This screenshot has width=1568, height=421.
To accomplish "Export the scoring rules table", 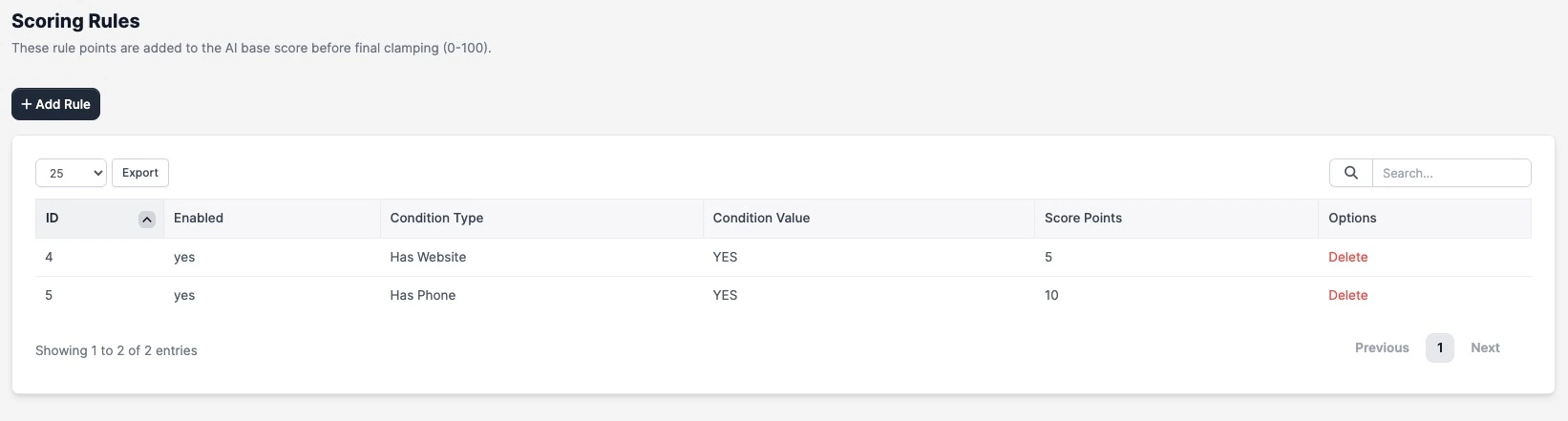I will click(x=140, y=173).
